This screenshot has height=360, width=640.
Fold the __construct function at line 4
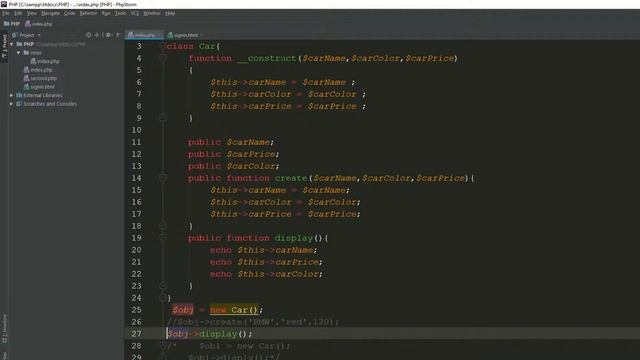coord(163,58)
